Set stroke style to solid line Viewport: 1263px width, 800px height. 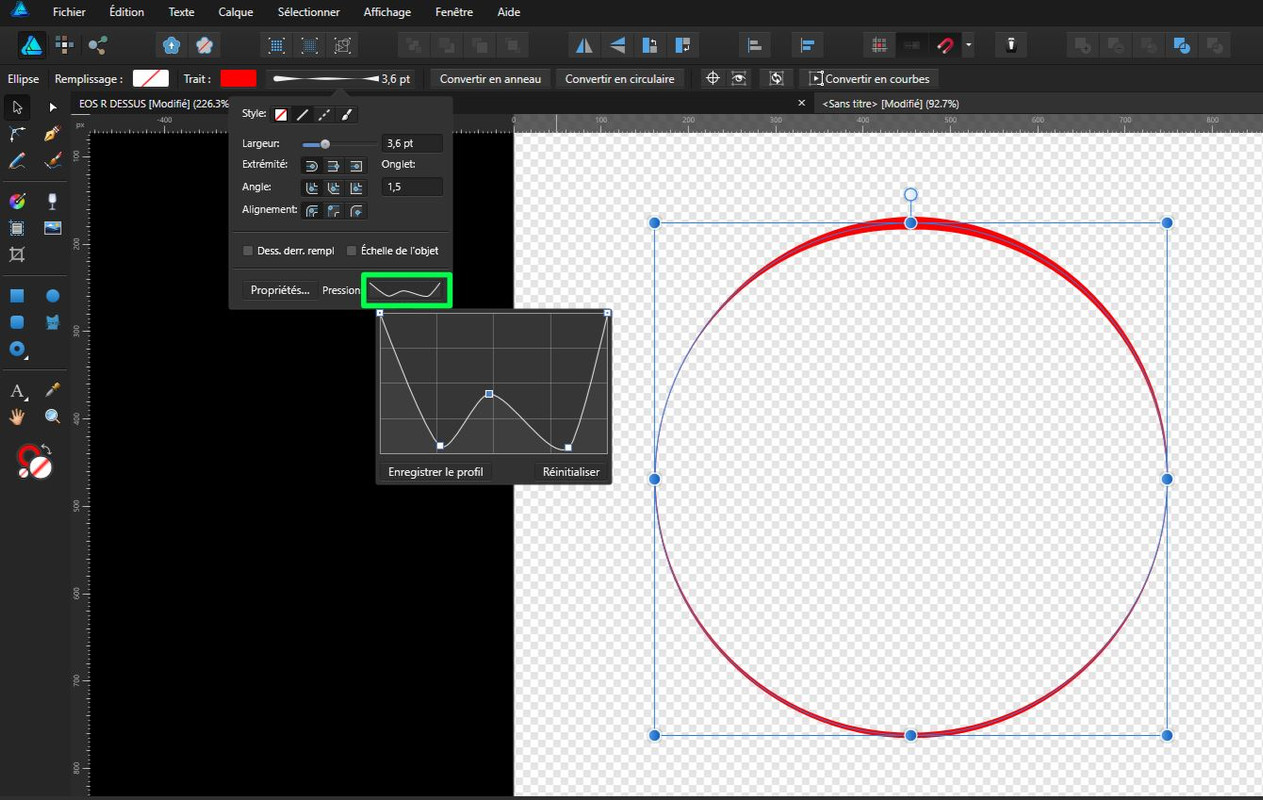click(303, 115)
